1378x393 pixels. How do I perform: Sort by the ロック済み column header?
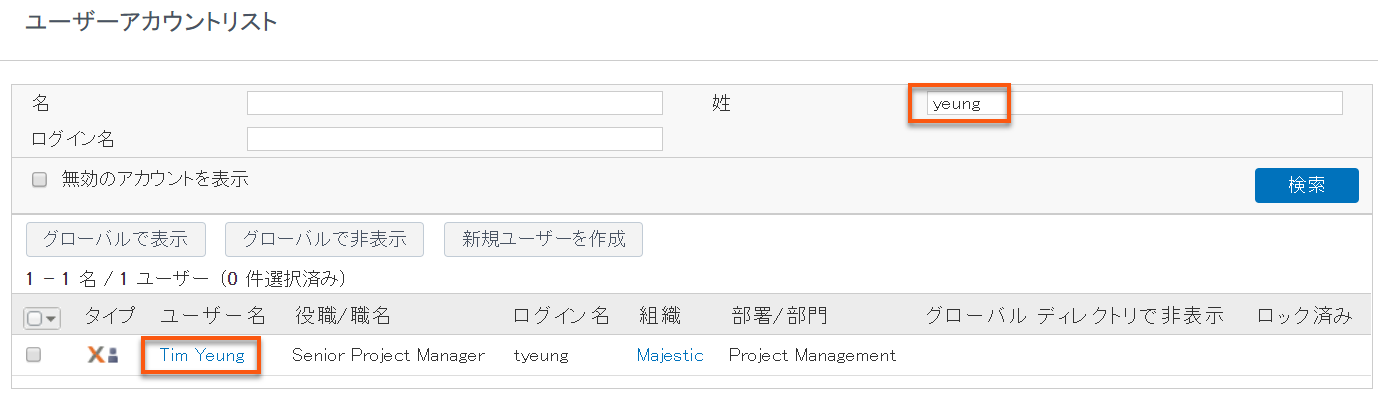tap(1304, 317)
